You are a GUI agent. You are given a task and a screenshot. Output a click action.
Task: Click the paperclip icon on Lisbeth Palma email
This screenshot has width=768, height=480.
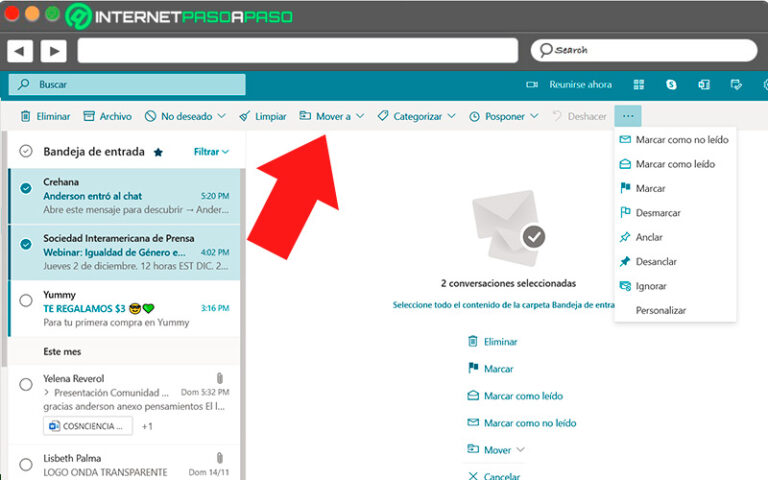[x=219, y=458]
